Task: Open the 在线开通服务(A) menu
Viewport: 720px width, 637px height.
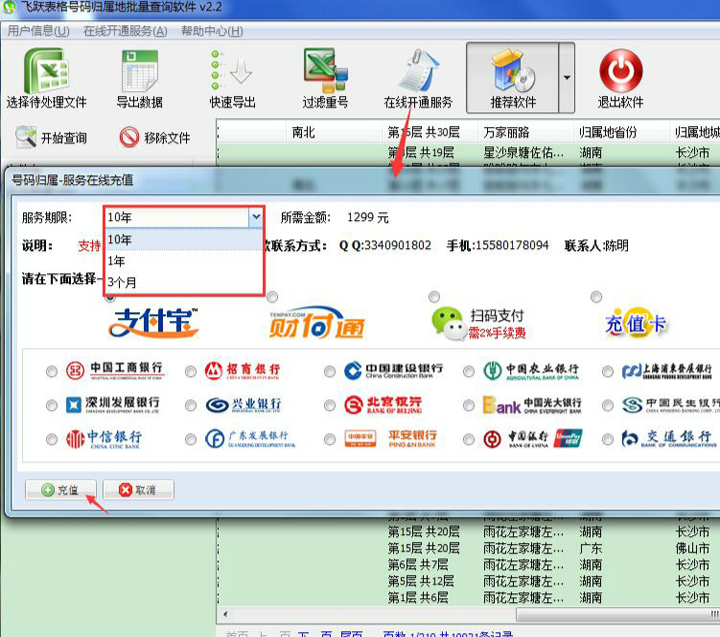Action: click(125, 31)
